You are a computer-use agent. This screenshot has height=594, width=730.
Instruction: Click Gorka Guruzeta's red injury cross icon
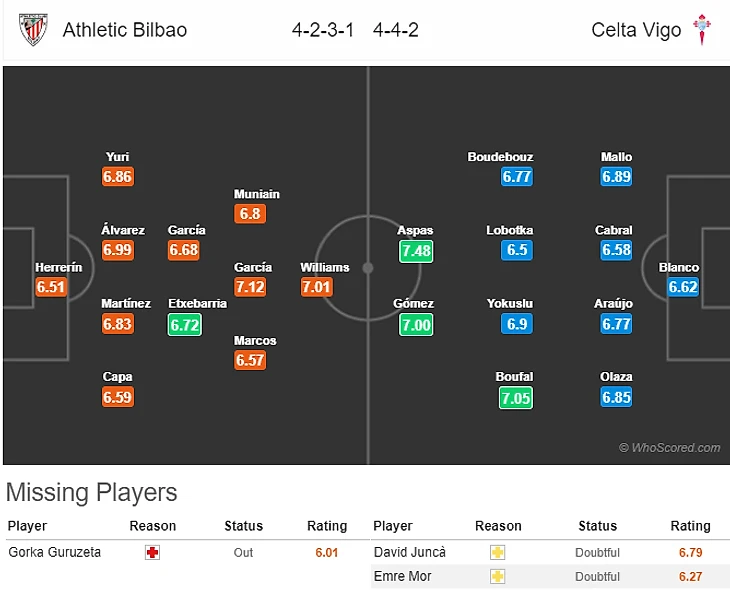[x=152, y=552]
